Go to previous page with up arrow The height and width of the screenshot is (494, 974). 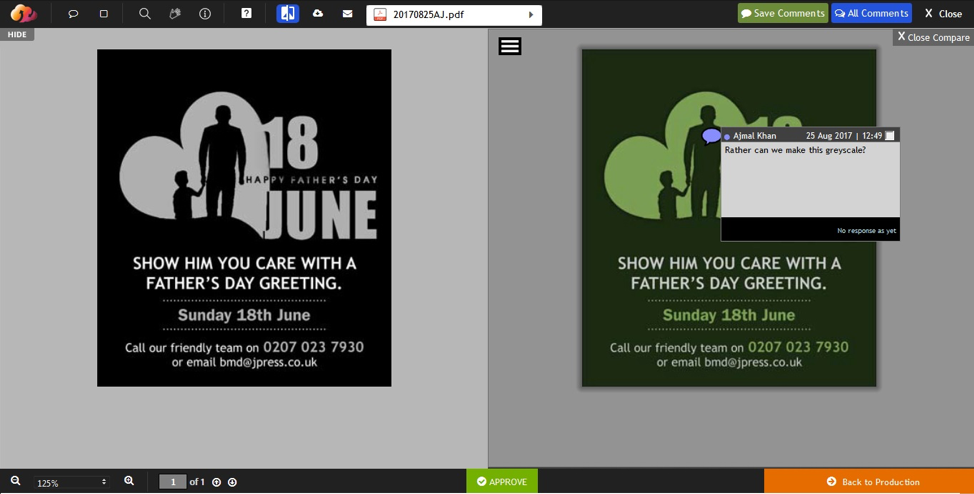216,482
